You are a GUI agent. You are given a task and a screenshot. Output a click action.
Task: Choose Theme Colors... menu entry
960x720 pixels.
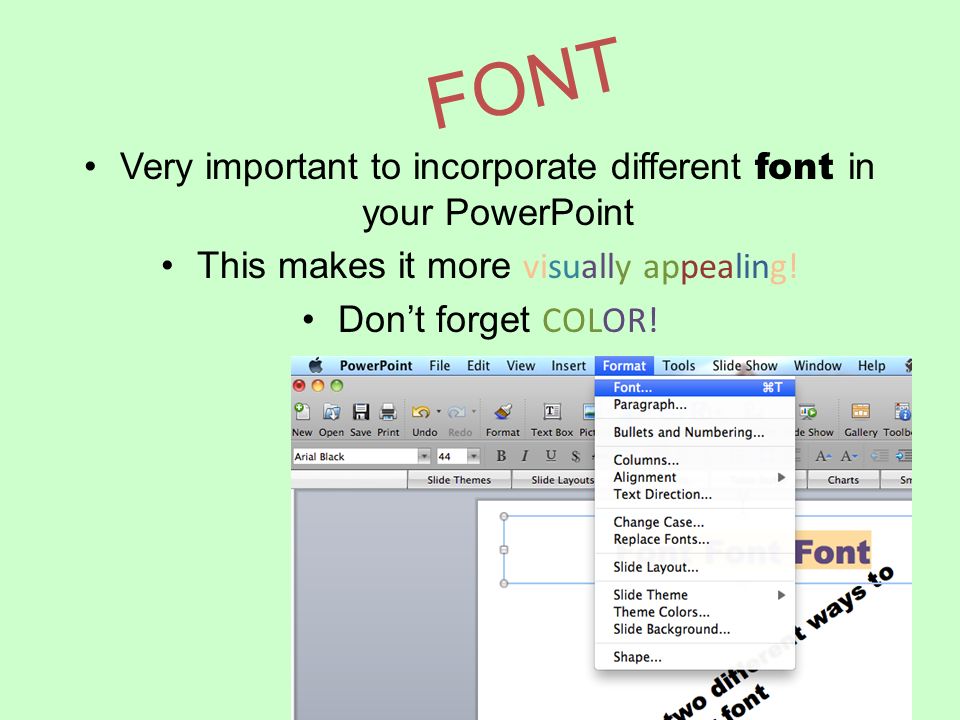click(695, 612)
